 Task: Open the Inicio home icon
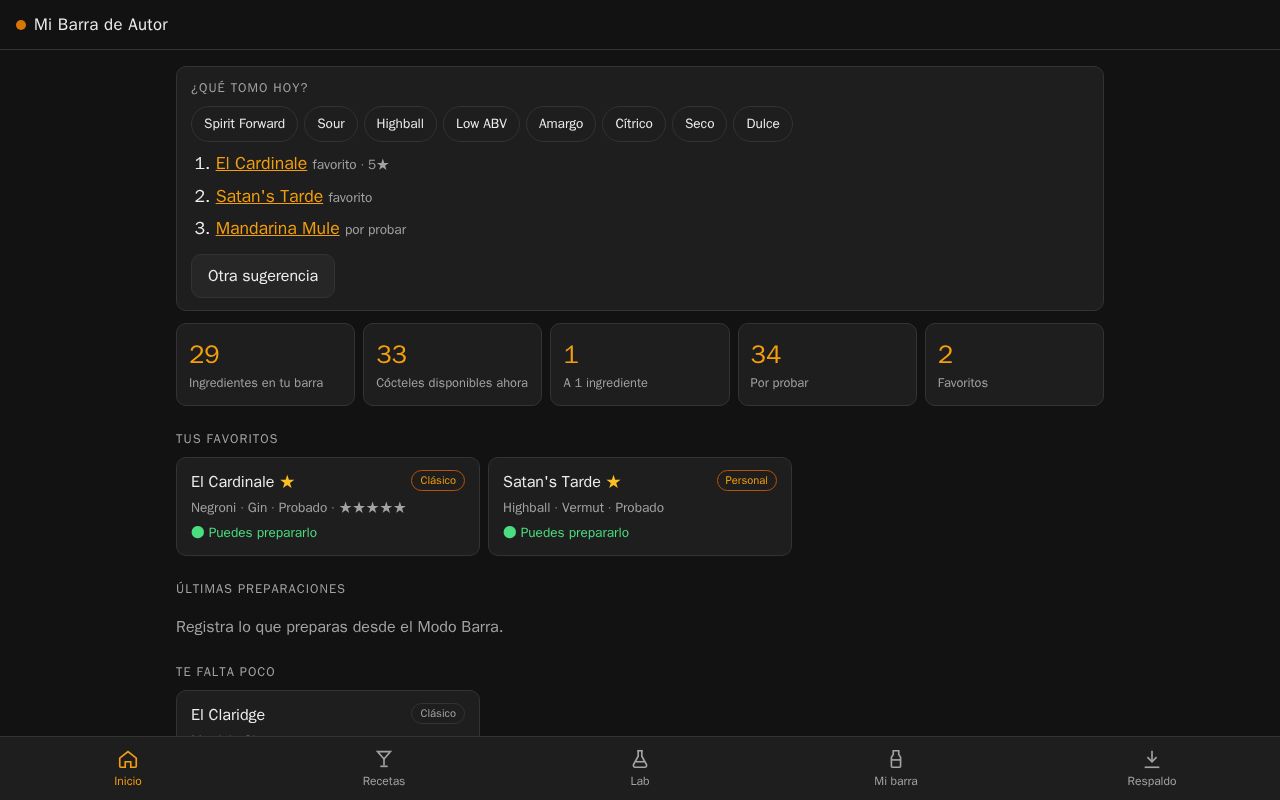128,759
